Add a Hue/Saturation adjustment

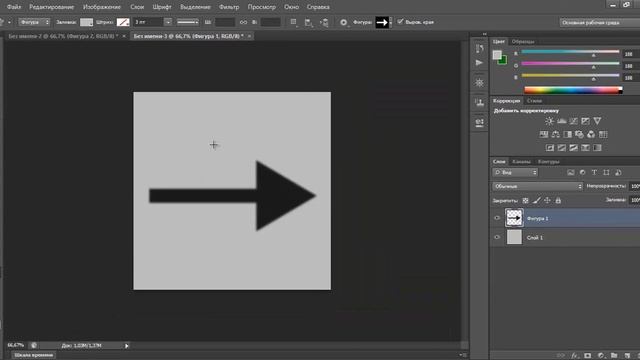pos(544,134)
